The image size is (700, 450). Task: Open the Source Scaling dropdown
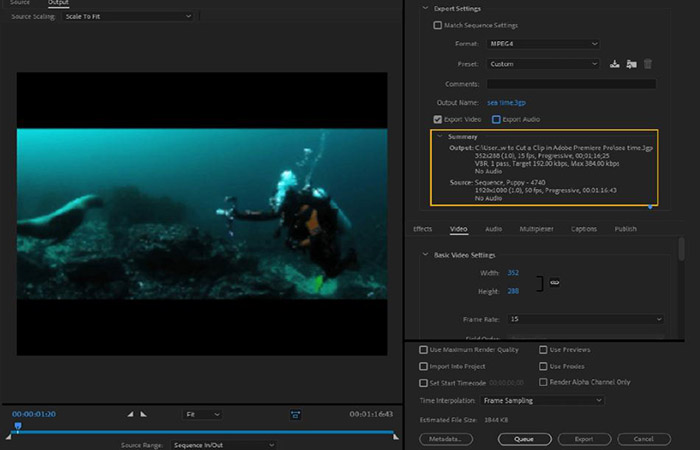tap(128, 17)
